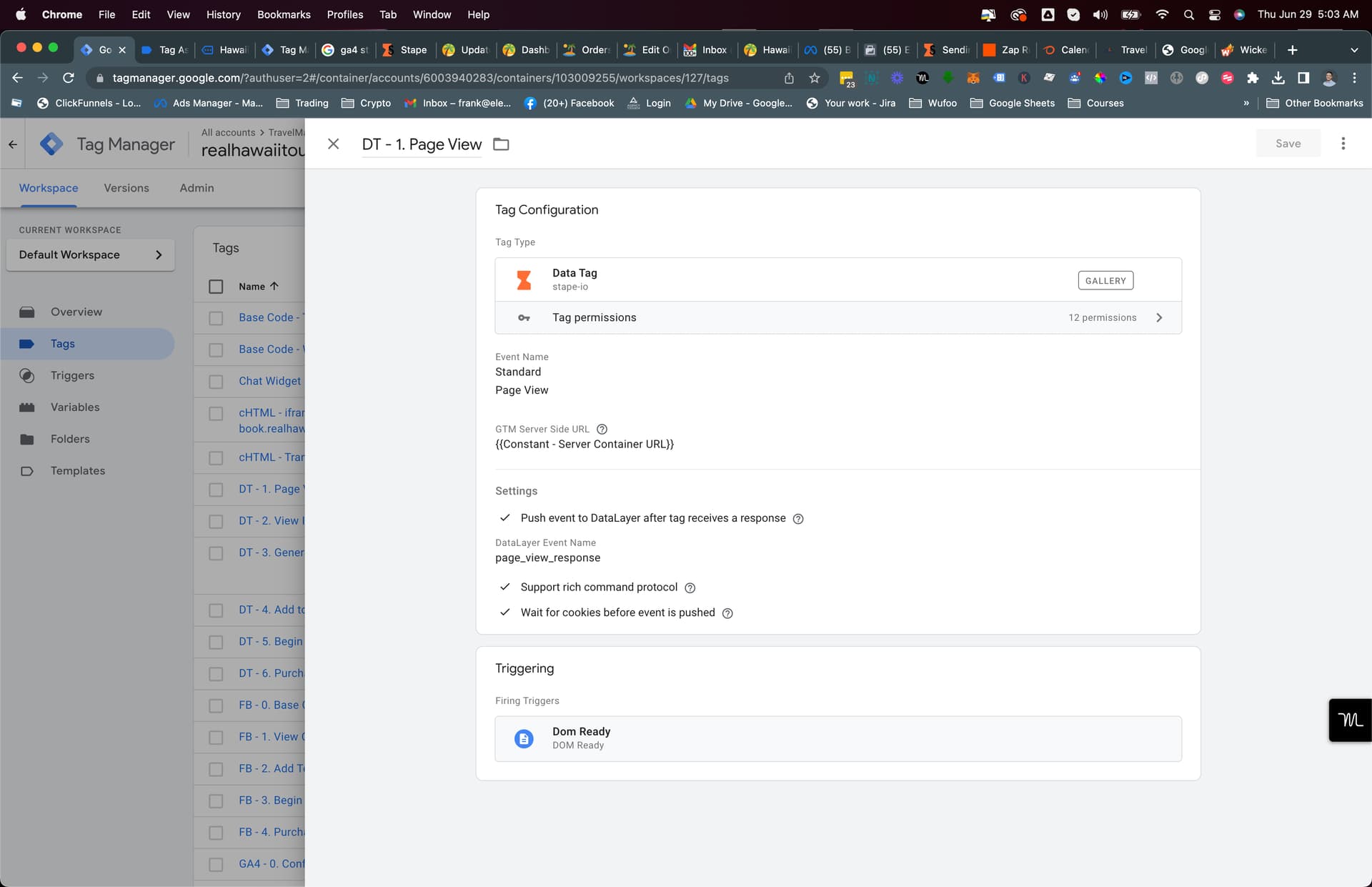Check the GA4 - 0. Conf tag checkbox
Viewport: 1372px width, 887px height.
216,864
